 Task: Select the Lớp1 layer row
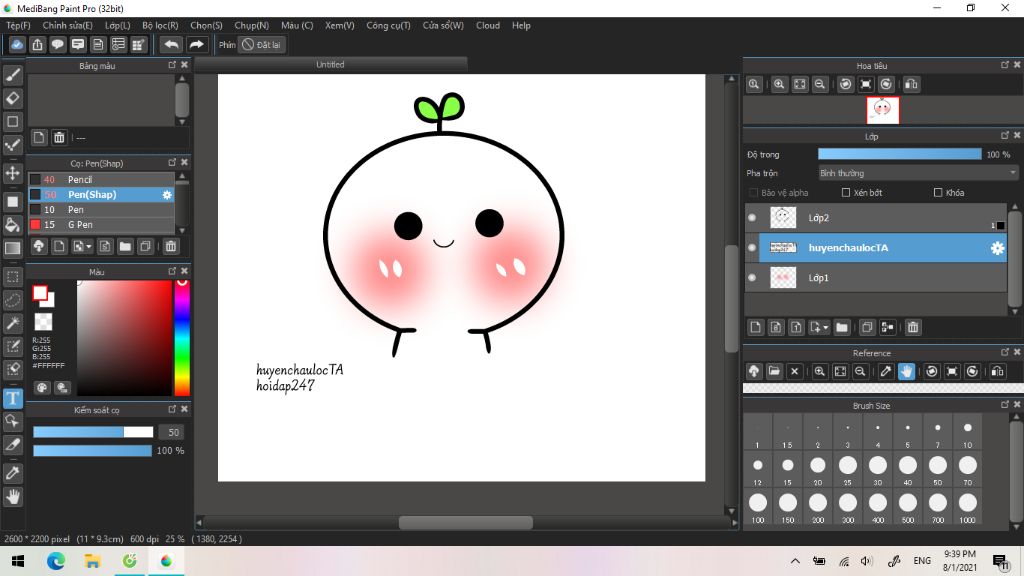pyautogui.click(x=876, y=278)
